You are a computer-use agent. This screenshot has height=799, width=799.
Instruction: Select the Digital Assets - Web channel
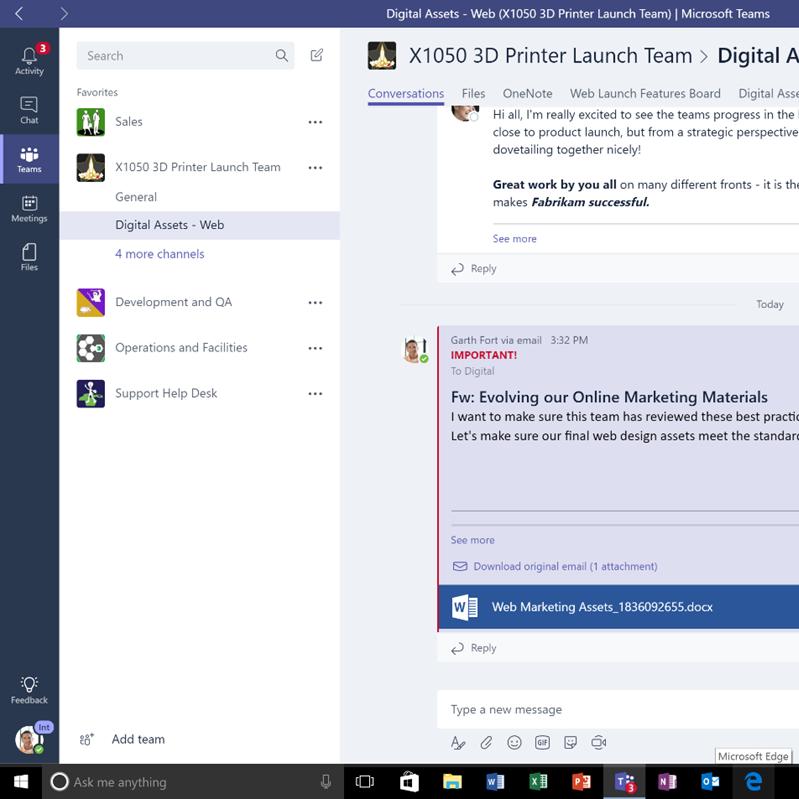coord(200,225)
